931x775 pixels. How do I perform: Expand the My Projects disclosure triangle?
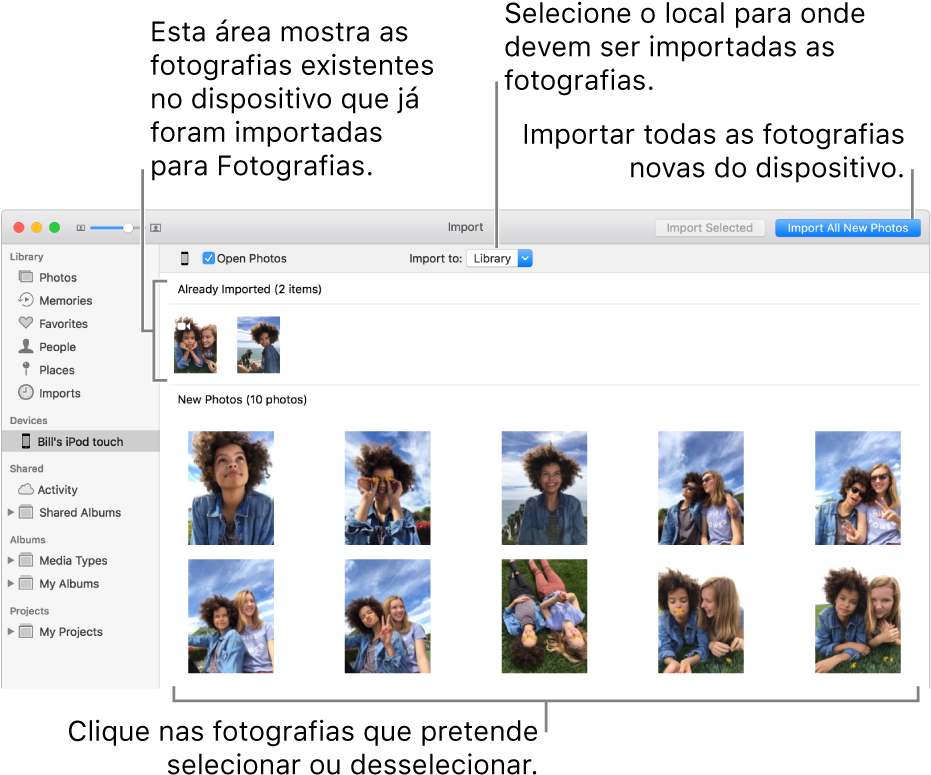coord(11,631)
